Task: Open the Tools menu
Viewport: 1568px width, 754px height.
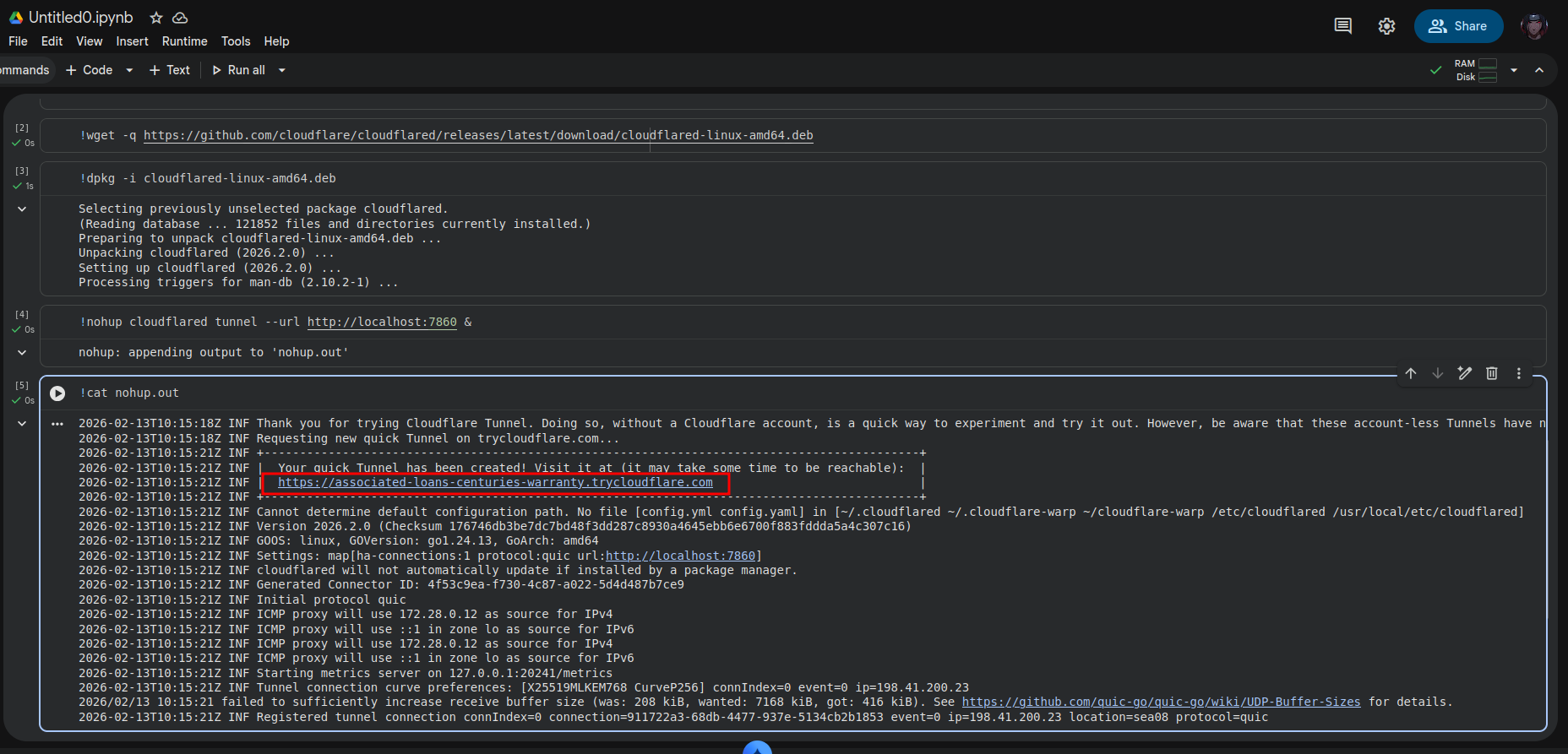Action: [236, 41]
